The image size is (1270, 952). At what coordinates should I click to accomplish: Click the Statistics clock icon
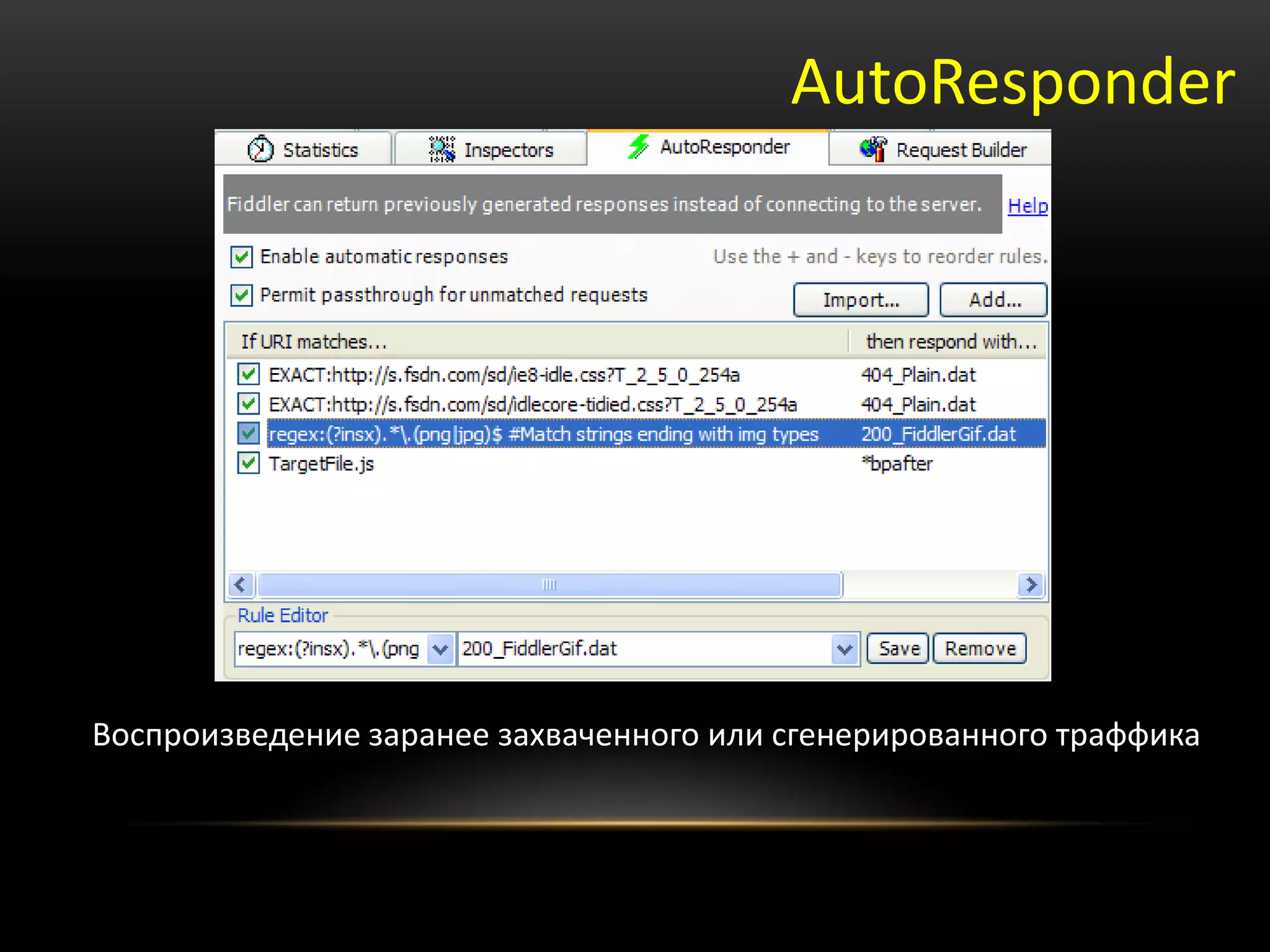coord(260,149)
